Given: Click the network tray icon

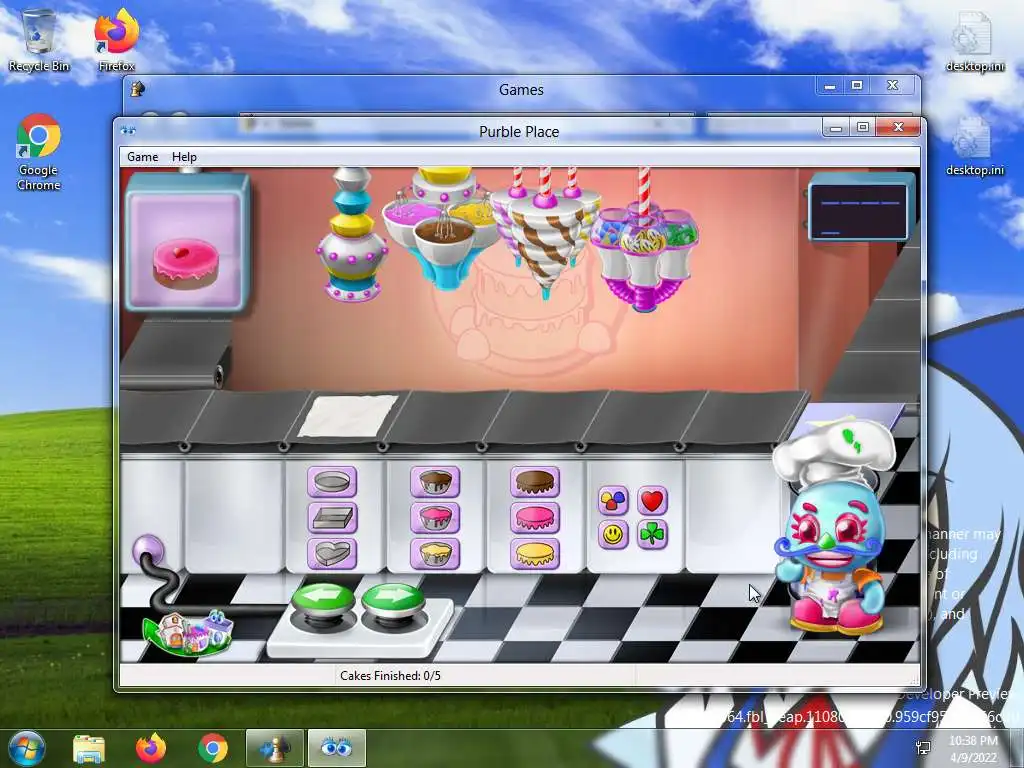Looking at the screenshot, I should (x=923, y=748).
